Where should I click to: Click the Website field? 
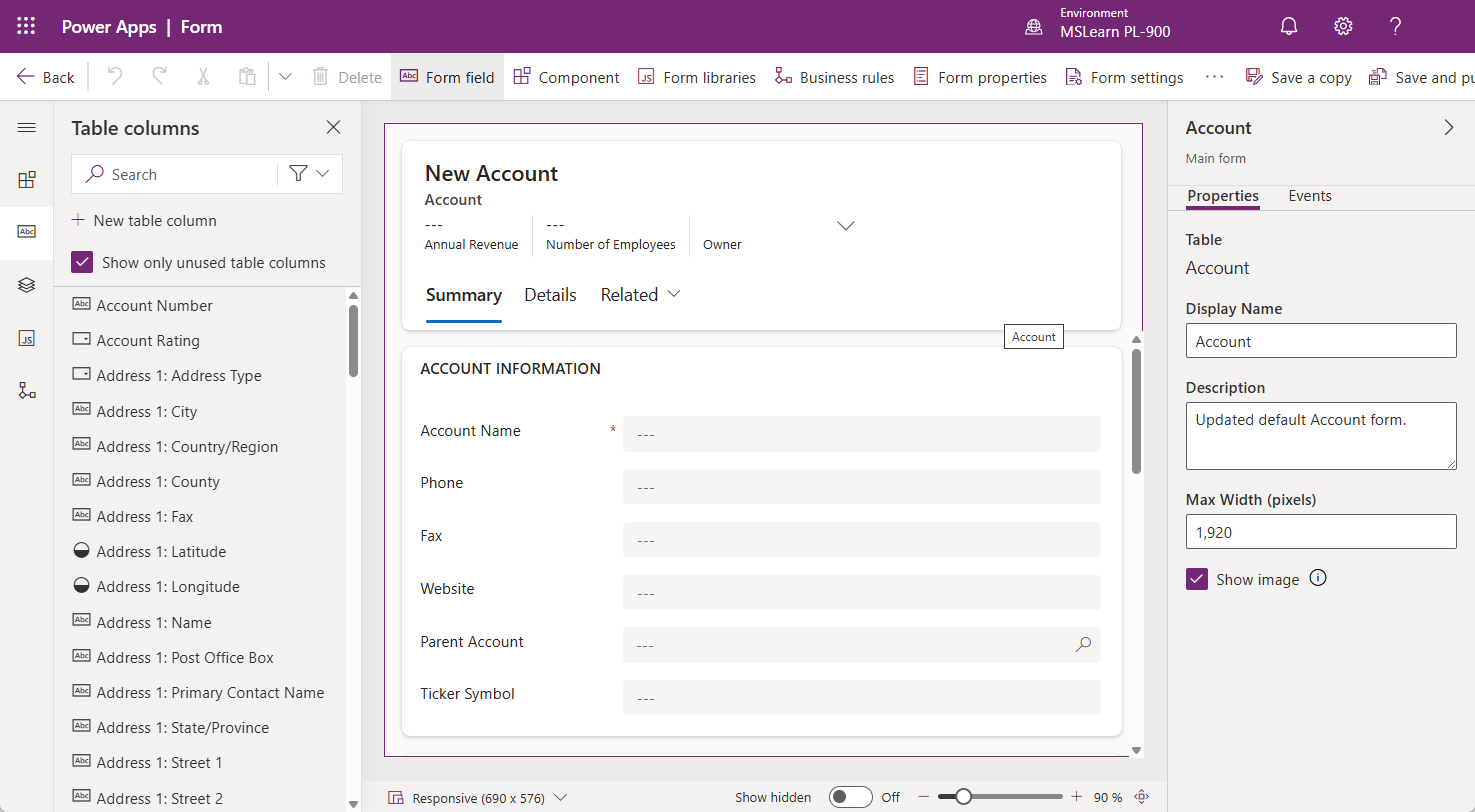click(862, 592)
